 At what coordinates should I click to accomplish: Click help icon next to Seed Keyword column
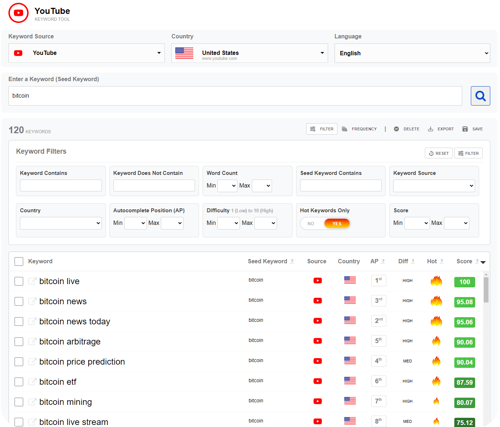coord(292,261)
